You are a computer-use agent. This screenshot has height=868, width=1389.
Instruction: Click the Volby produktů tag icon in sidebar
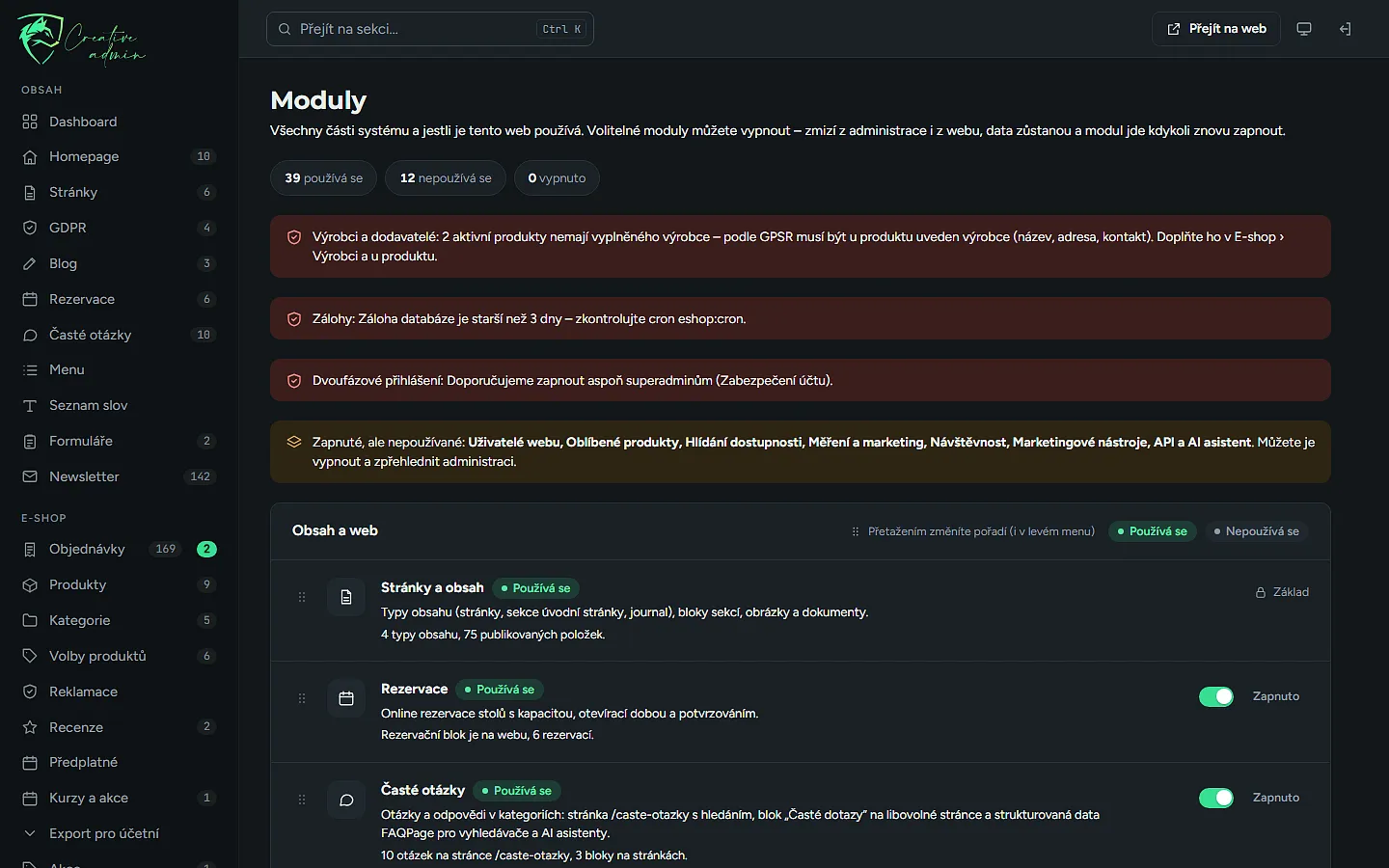click(30, 656)
